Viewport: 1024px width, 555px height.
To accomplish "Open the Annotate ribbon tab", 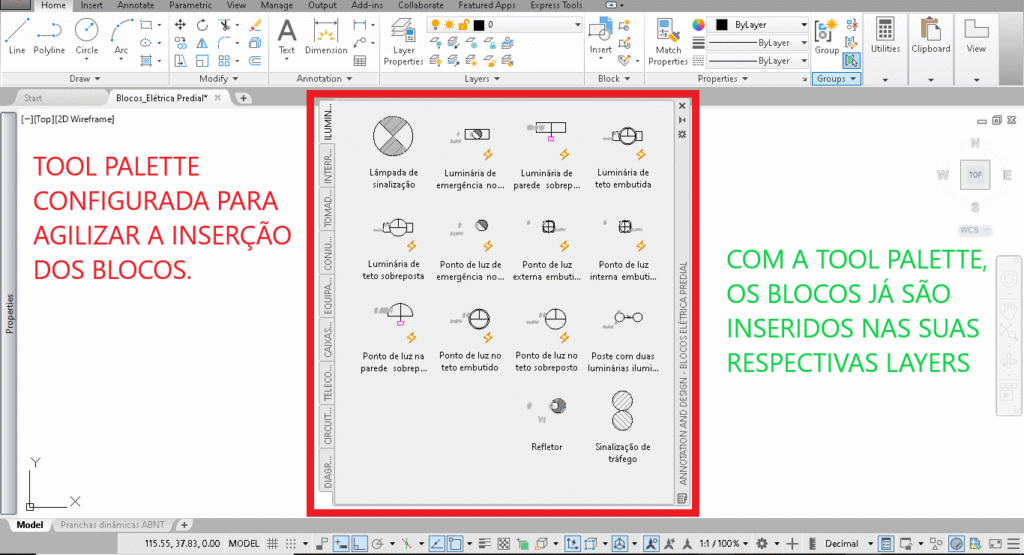I will coord(136,5).
